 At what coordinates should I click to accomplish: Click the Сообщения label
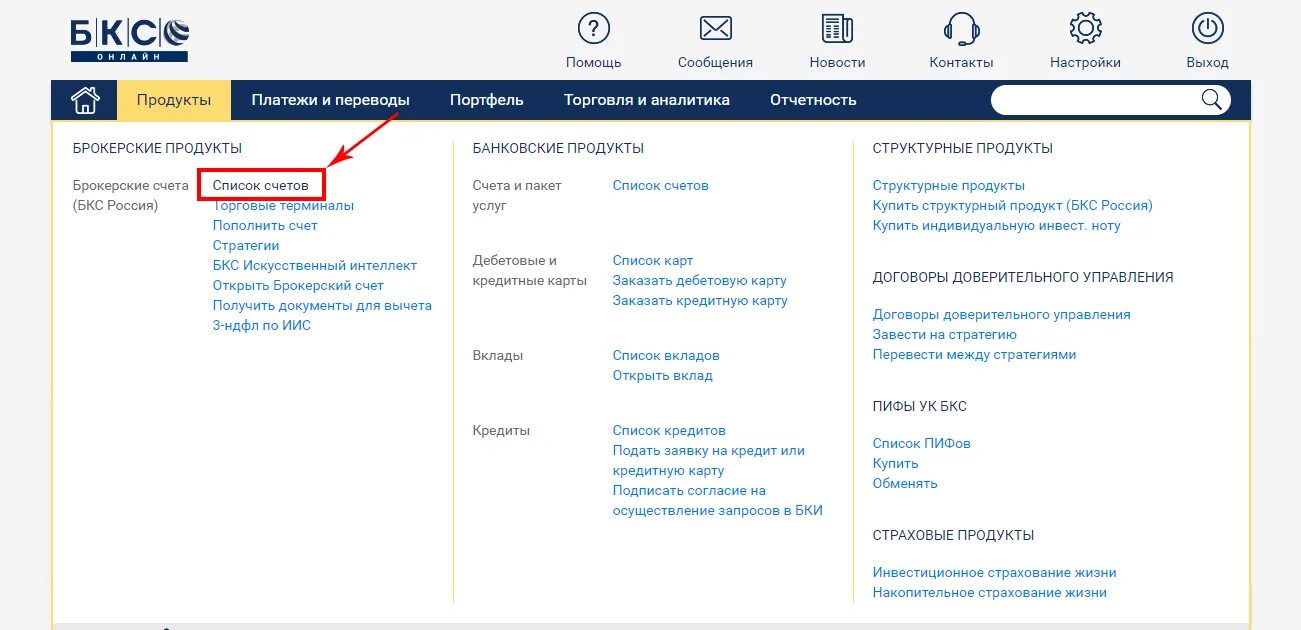716,62
